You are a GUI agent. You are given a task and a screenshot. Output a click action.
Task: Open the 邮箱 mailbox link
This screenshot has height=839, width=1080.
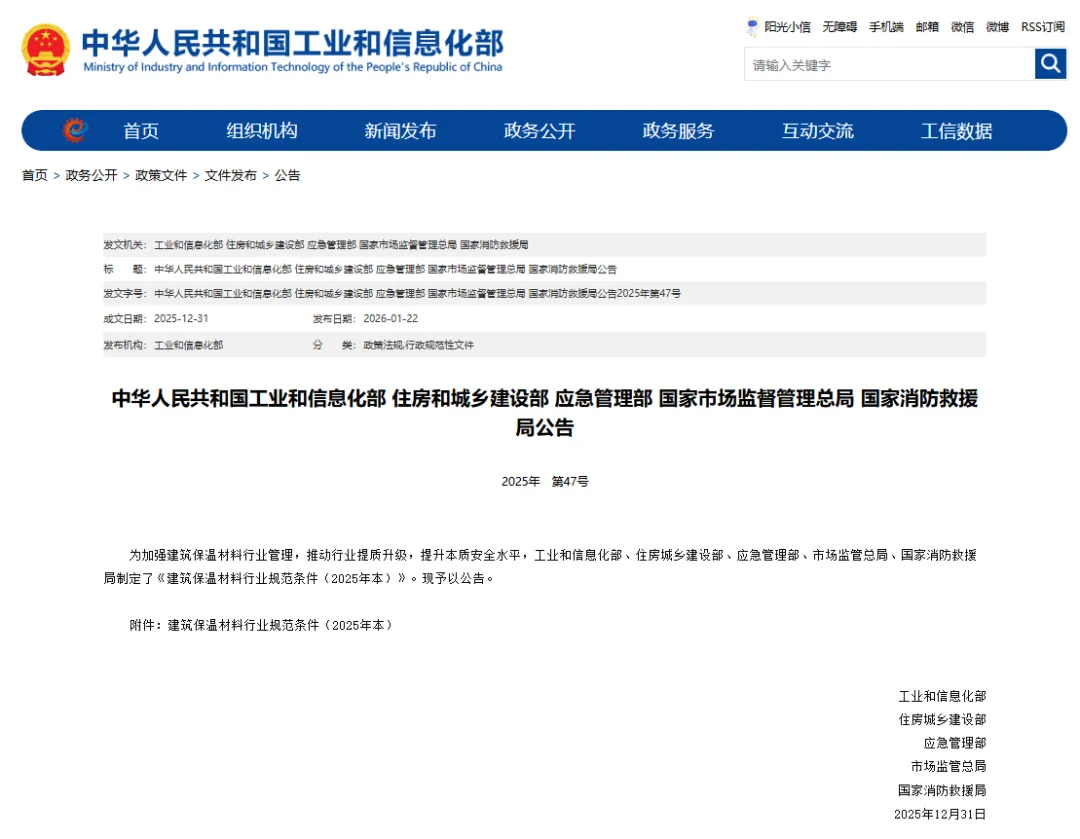click(927, 27)
